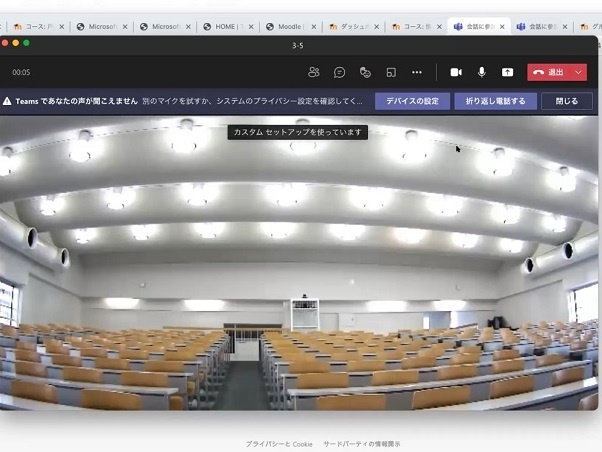Image resolution: width=602 pixels, height=452 pixels.
Task: Dismiss the banner with 閉じる
Action: 567,101
